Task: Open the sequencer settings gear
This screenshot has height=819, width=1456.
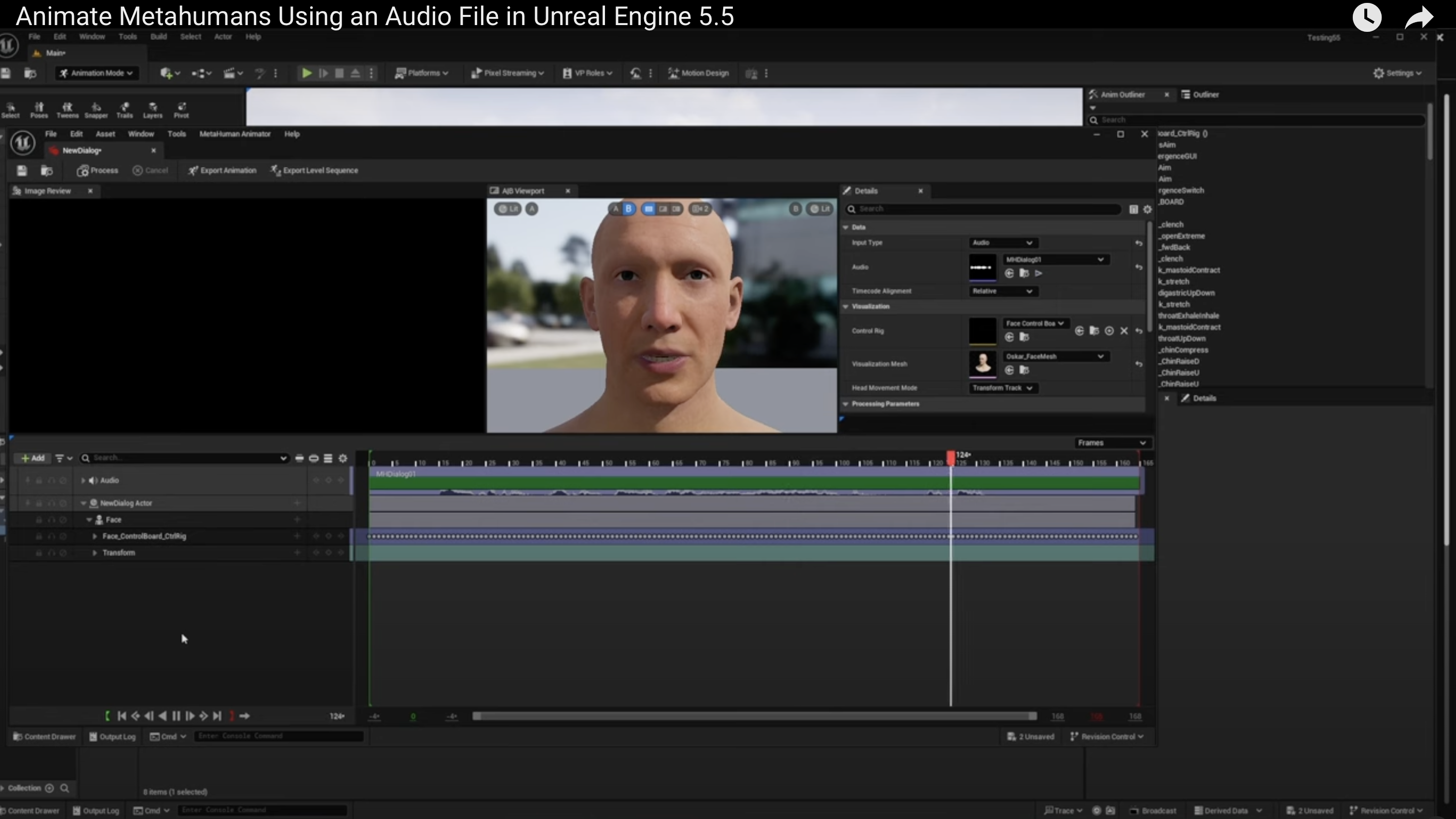Action: 343,458
